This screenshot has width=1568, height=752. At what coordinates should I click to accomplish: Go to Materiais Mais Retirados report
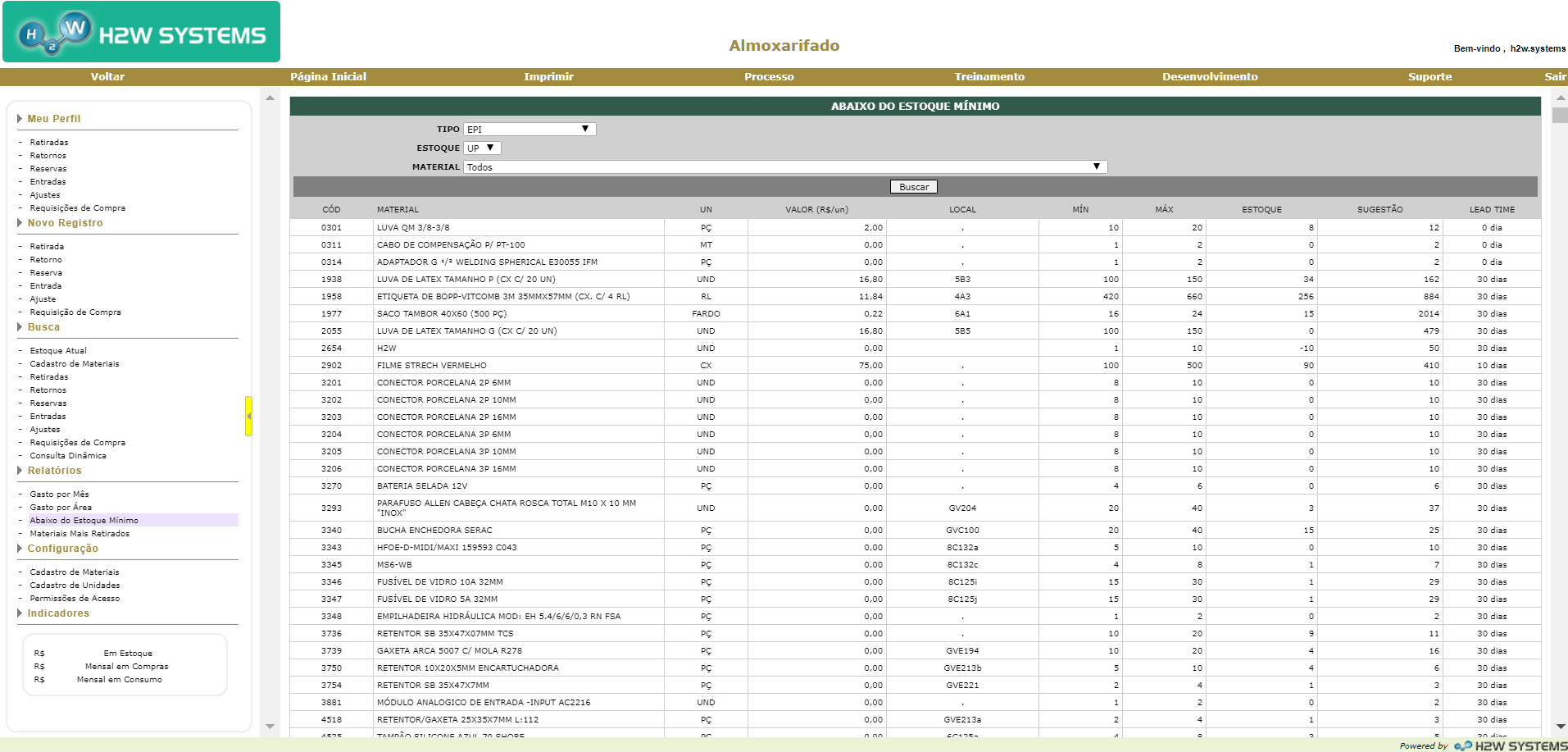click(x=80, y=534)
